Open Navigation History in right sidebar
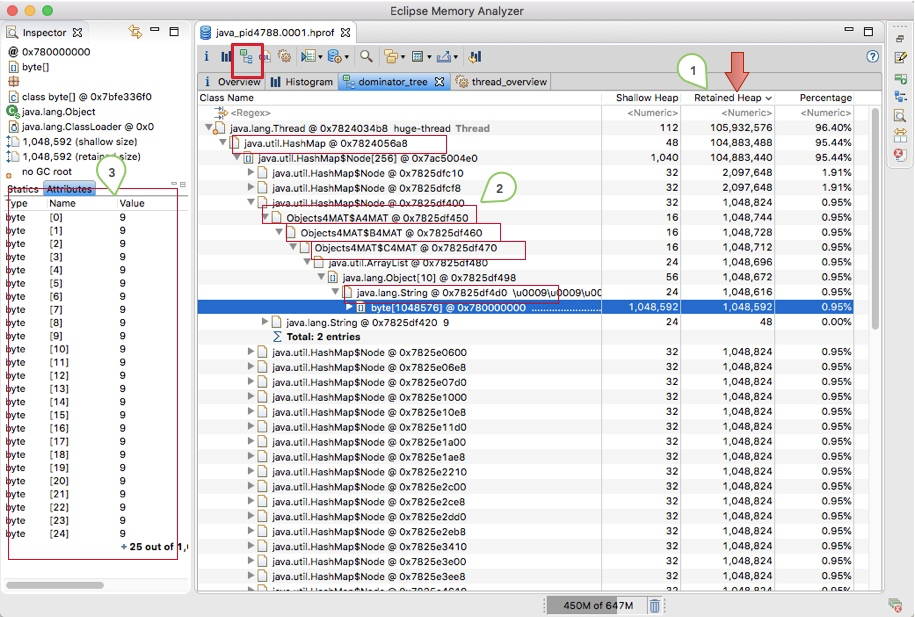The width and height of the screenshot is (915, 617). pos(900,78)
